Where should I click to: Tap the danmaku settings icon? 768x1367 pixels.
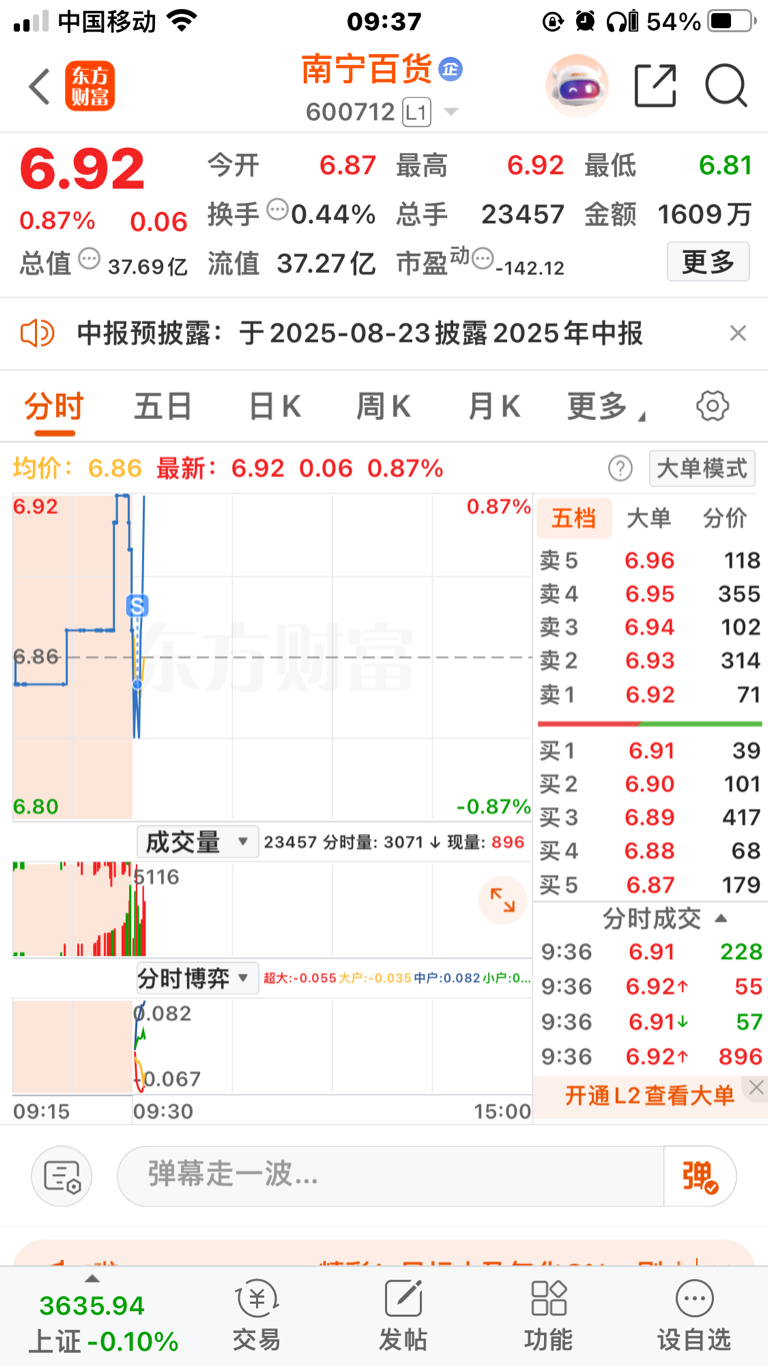61,1177
